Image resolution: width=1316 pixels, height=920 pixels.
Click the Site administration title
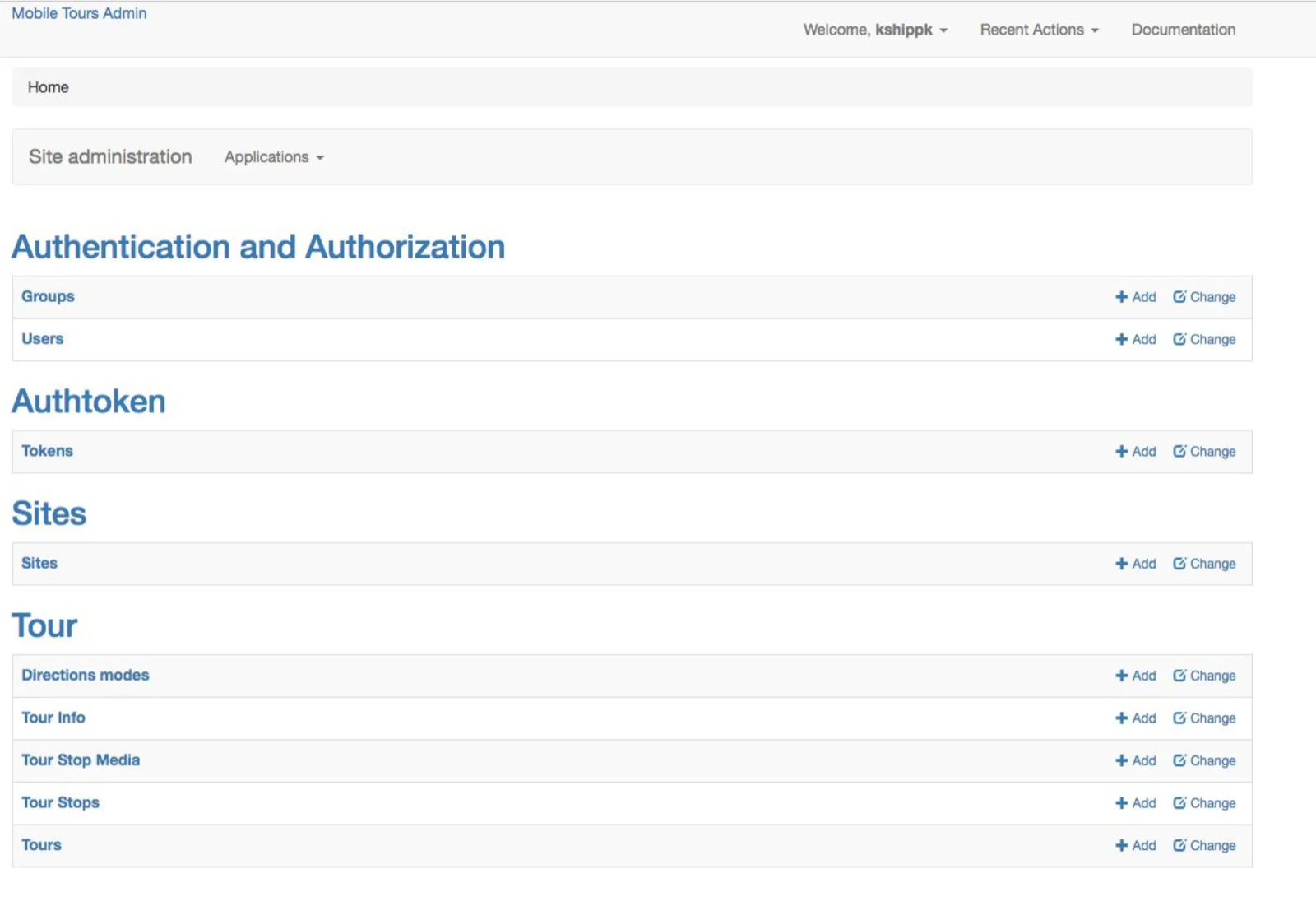pos(110,156)
